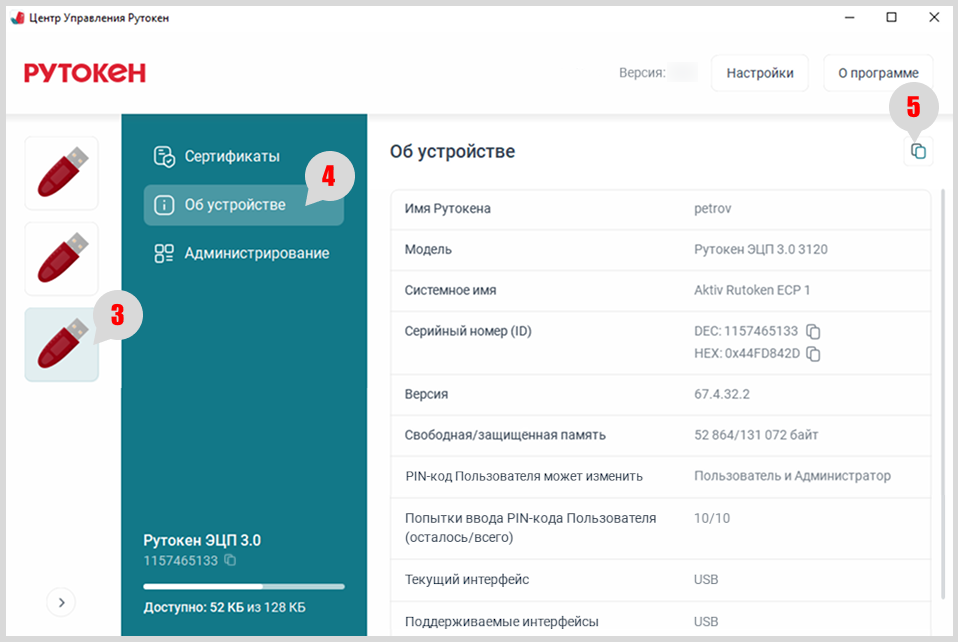Open the Сертификаты section
The width and height of the screenshot is (958, 642).
point(231,156)
